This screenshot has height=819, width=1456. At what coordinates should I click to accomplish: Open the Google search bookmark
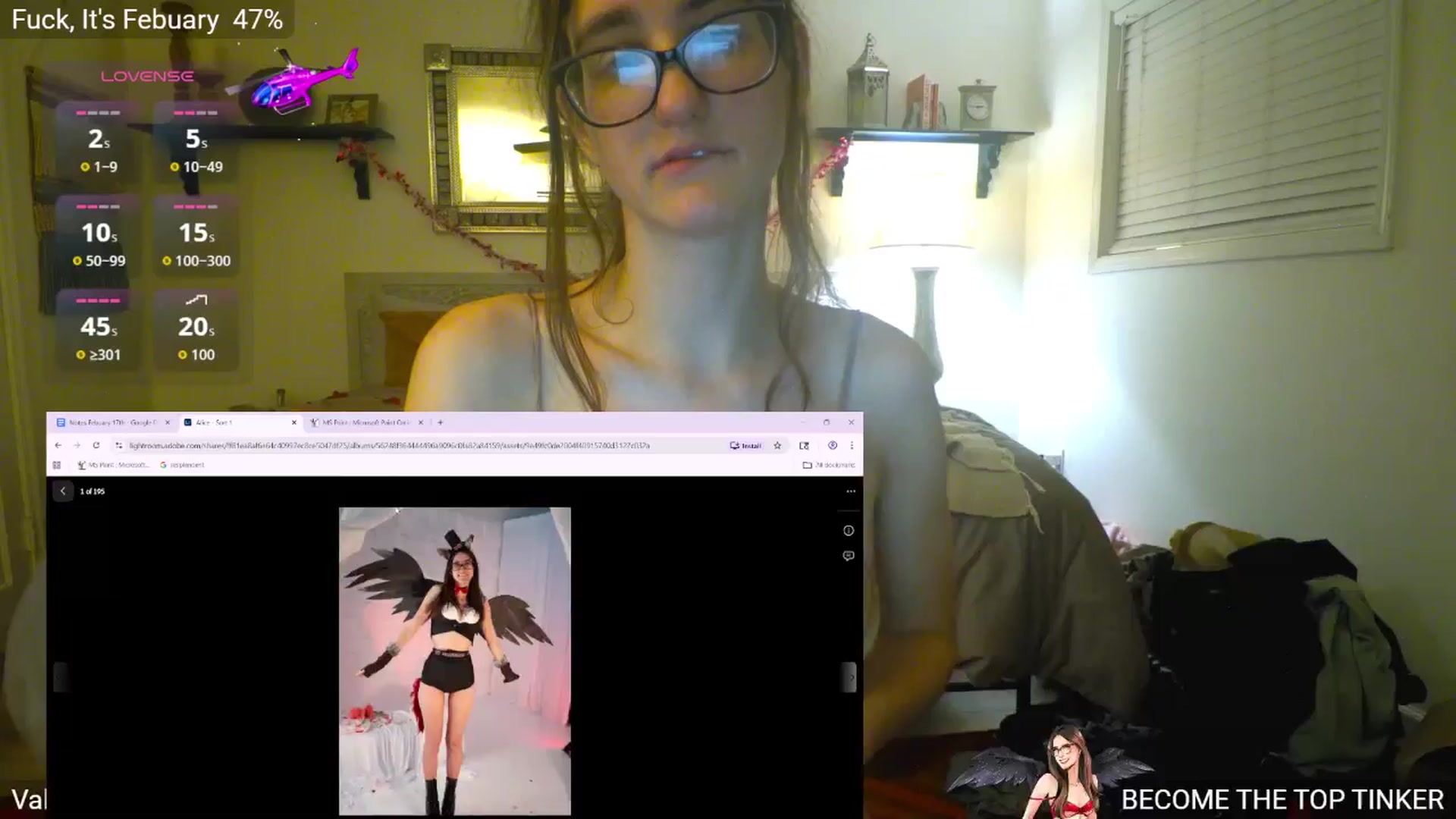(182, 465)
